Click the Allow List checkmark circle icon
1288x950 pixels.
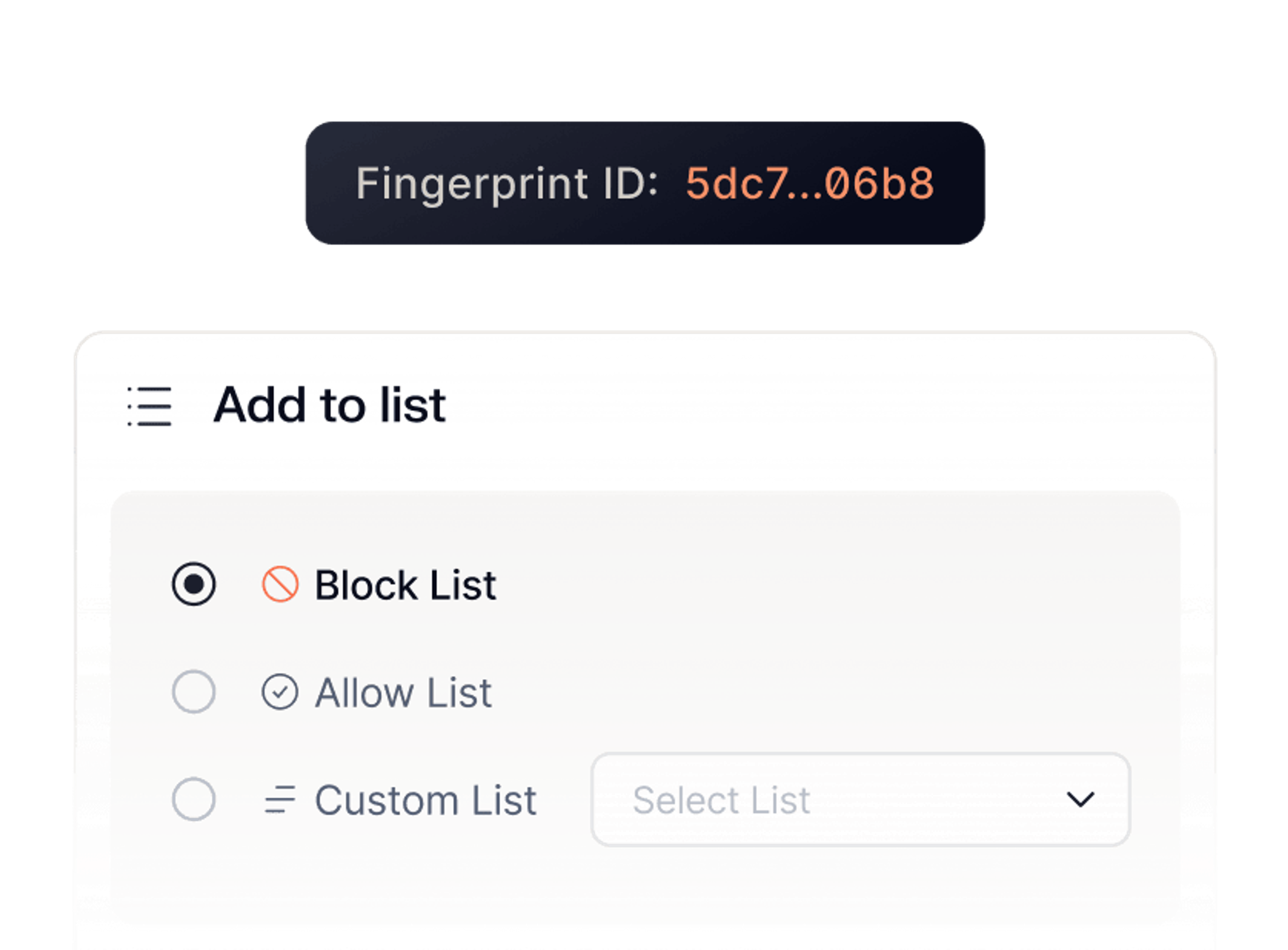[280, 692]
